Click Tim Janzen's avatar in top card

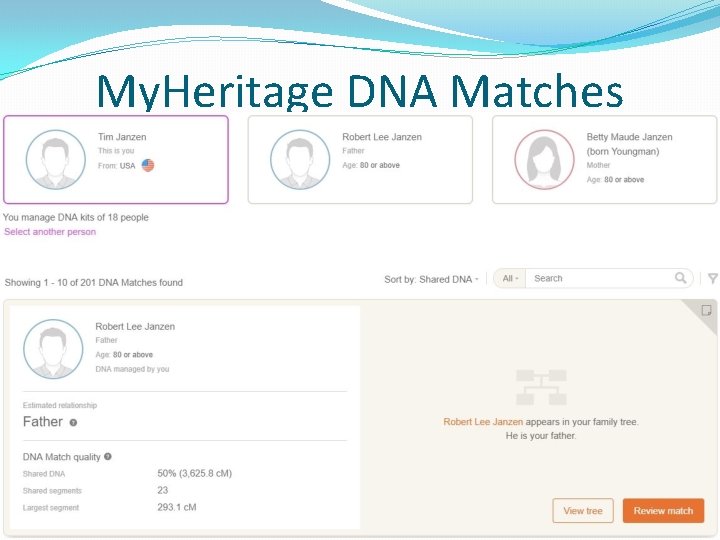tap(56, 159)
